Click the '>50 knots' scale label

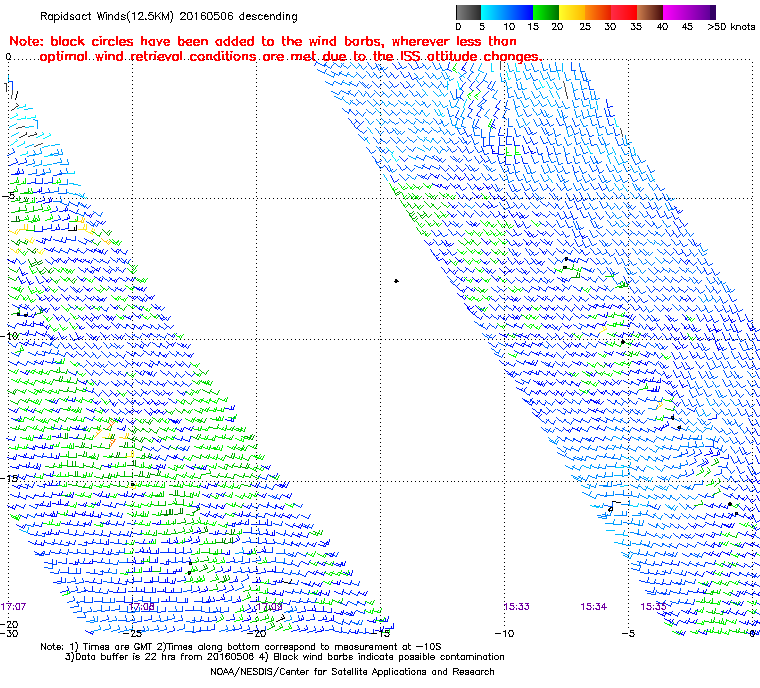731,27
